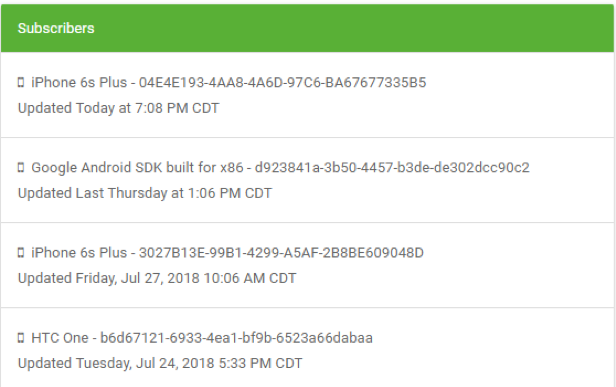Select device ID b6d67121-6933-4ea1-bf9b-6523a66dabaa
The width and height of the screenshot is (616, 387).
coord(236,338)
